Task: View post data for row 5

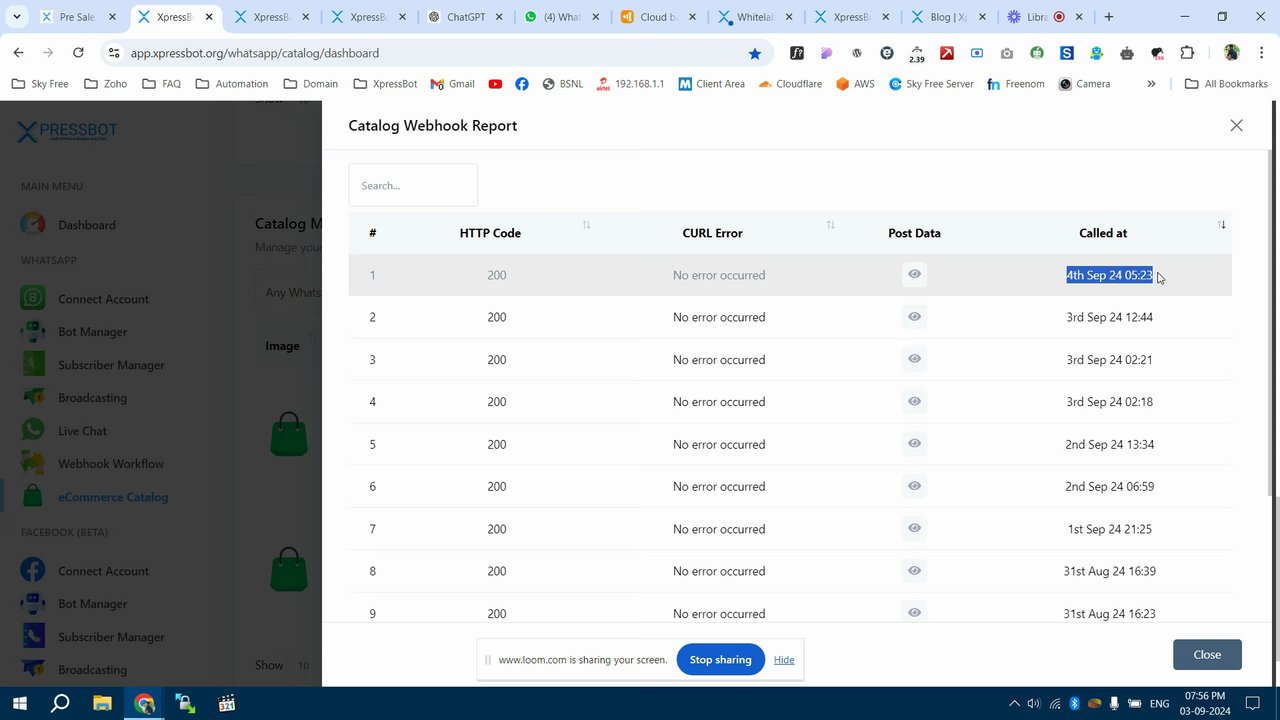Action: 914,444
